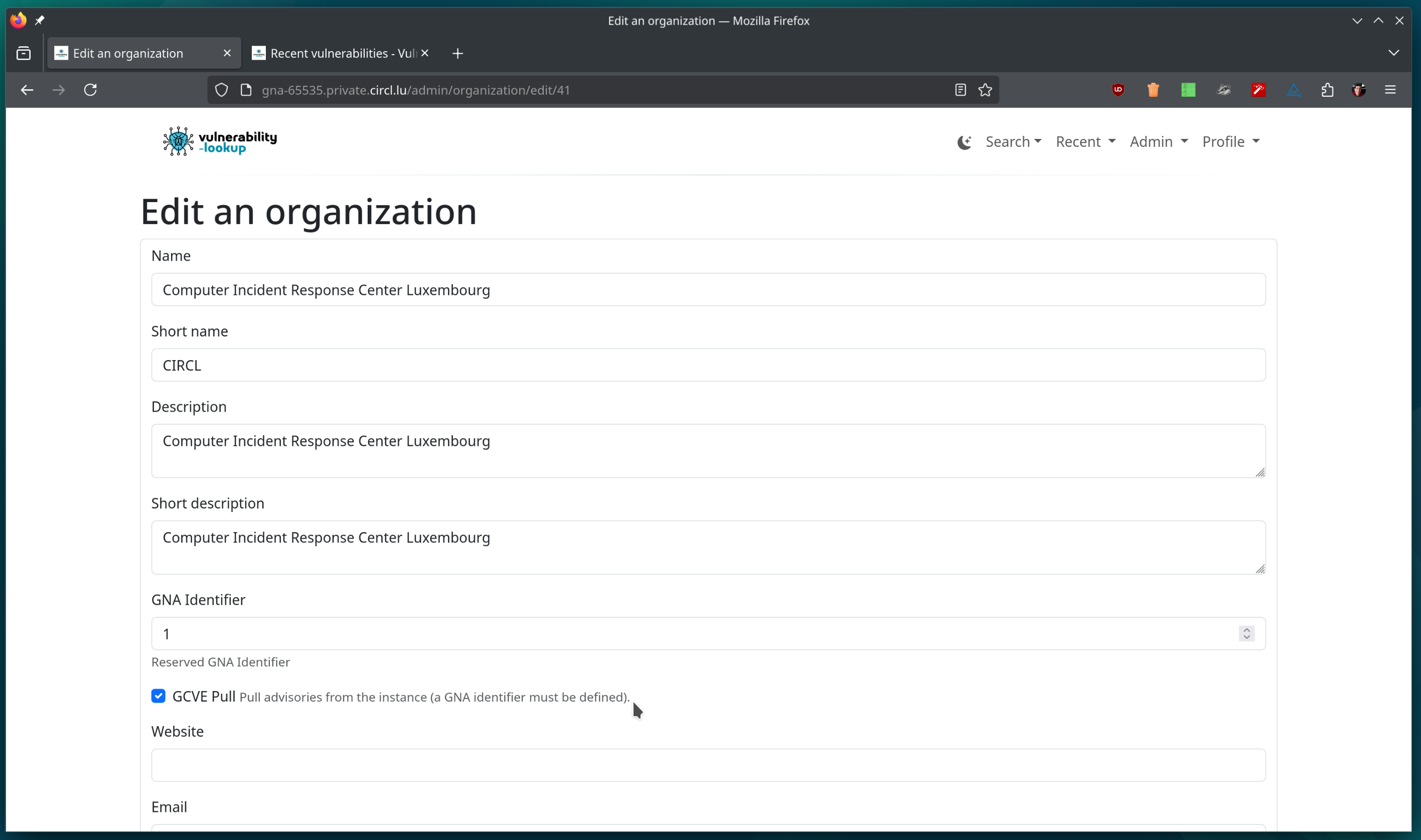This screenshot has width=1421, height=840.
Task: Uncheck the GCVE Pull checkbox
Action: pyautogui.click(x=158, y=696)
